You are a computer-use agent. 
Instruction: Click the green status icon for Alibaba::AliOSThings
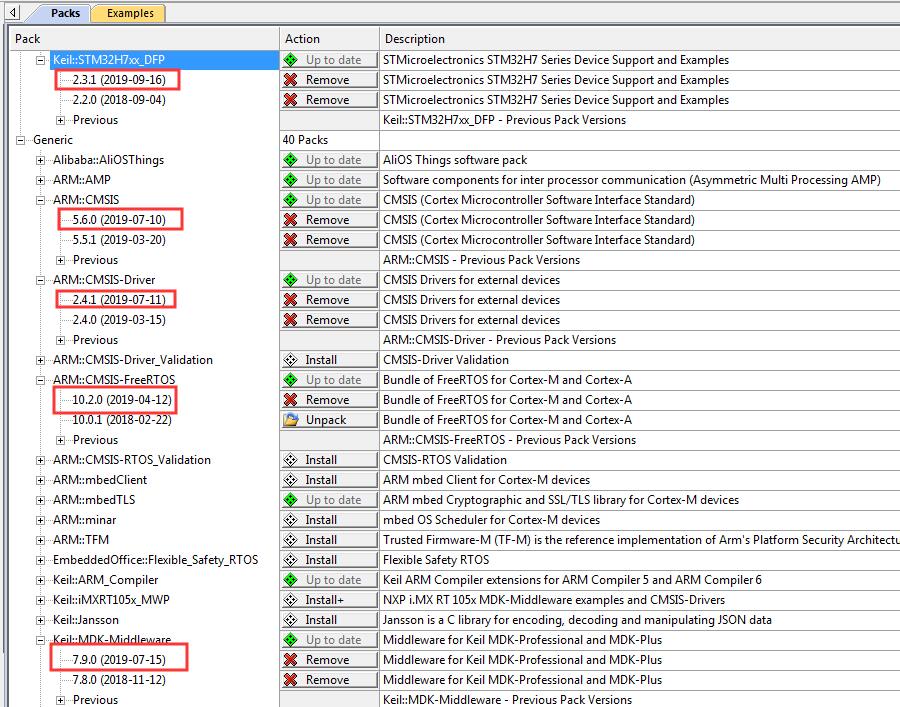click(291, 160)
